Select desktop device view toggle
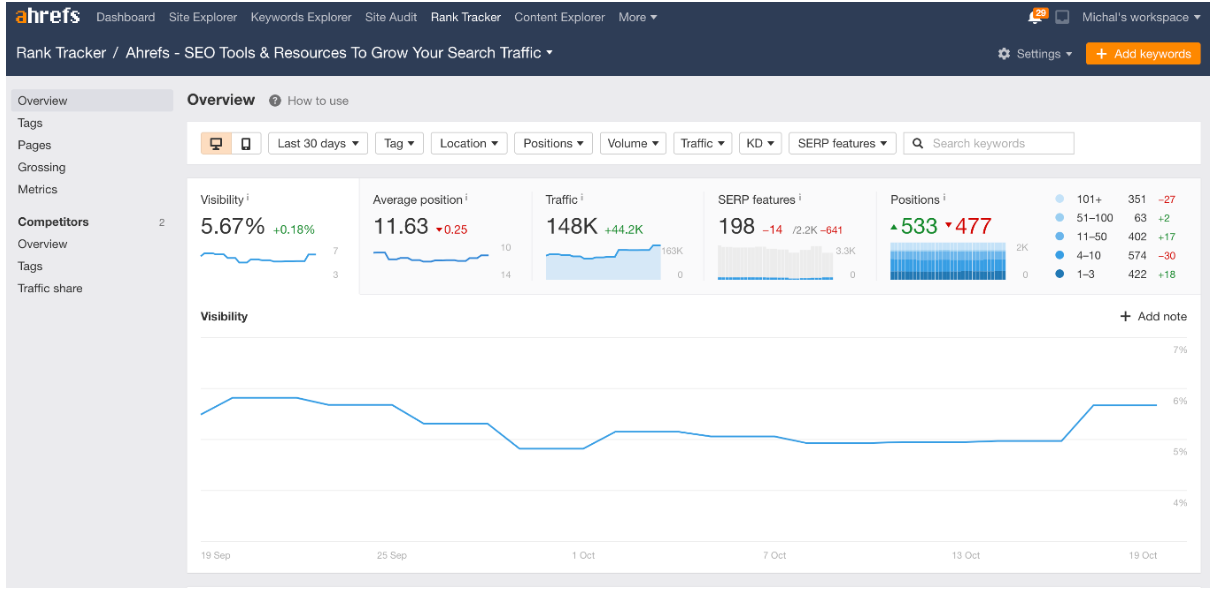Screen dimensions: 1210x590 (x=216, y=143)
